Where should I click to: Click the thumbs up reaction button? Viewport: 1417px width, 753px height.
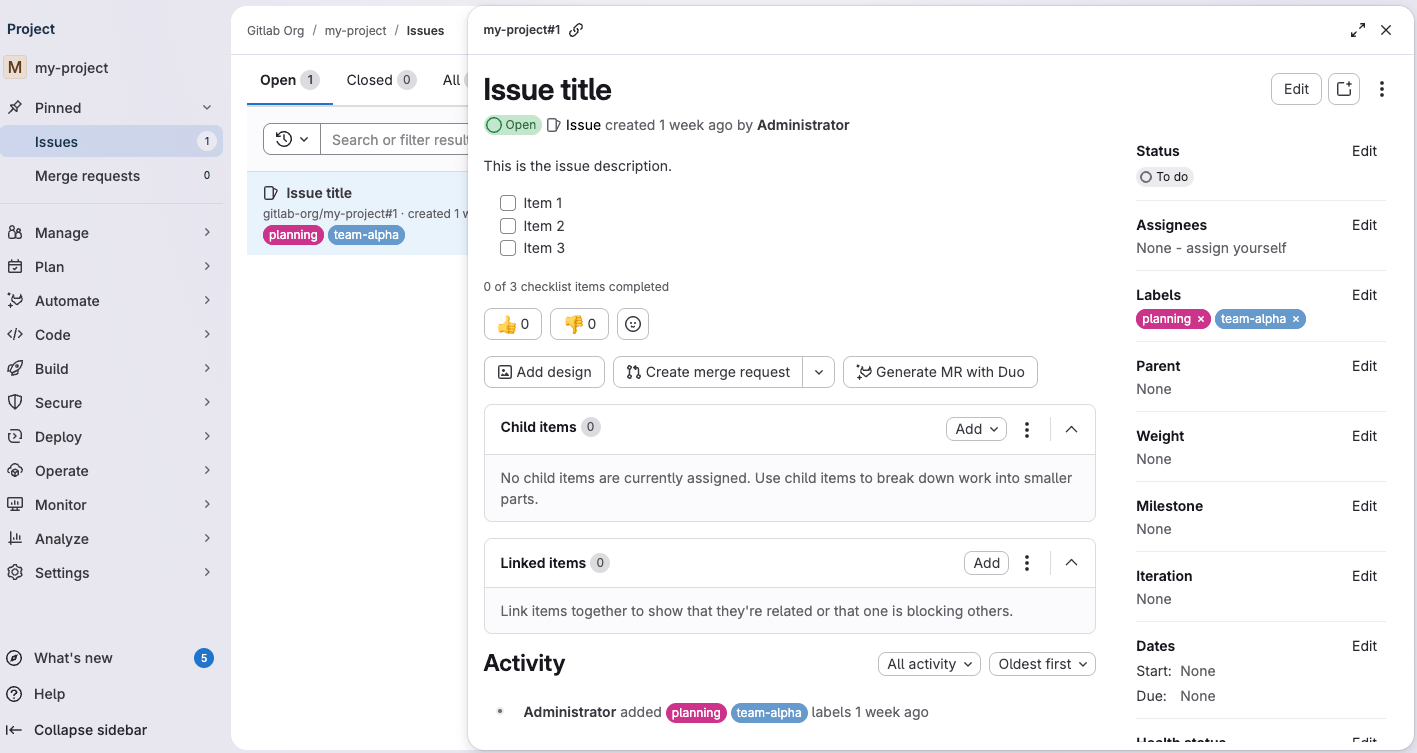pos(513,324)
